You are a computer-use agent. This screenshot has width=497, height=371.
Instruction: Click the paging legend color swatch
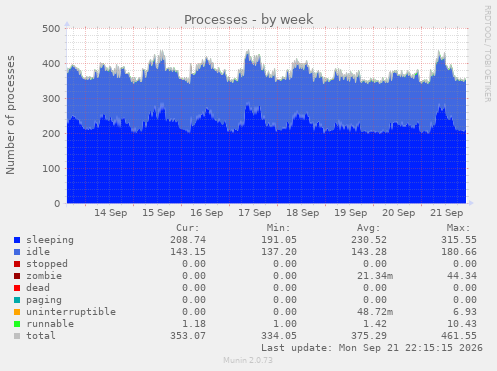point(17,300)
